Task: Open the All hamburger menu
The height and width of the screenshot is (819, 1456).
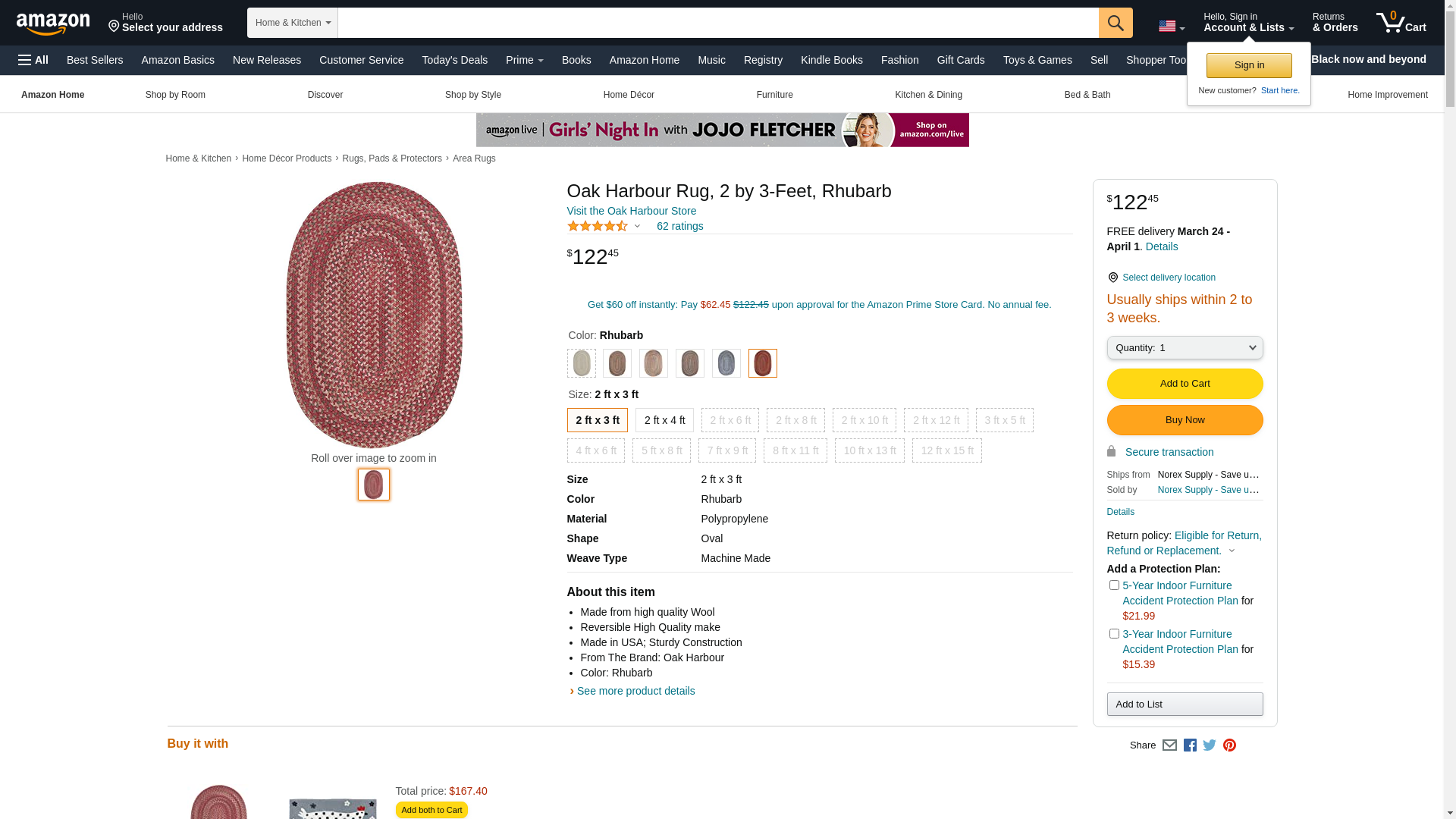Action: (33, 60)
